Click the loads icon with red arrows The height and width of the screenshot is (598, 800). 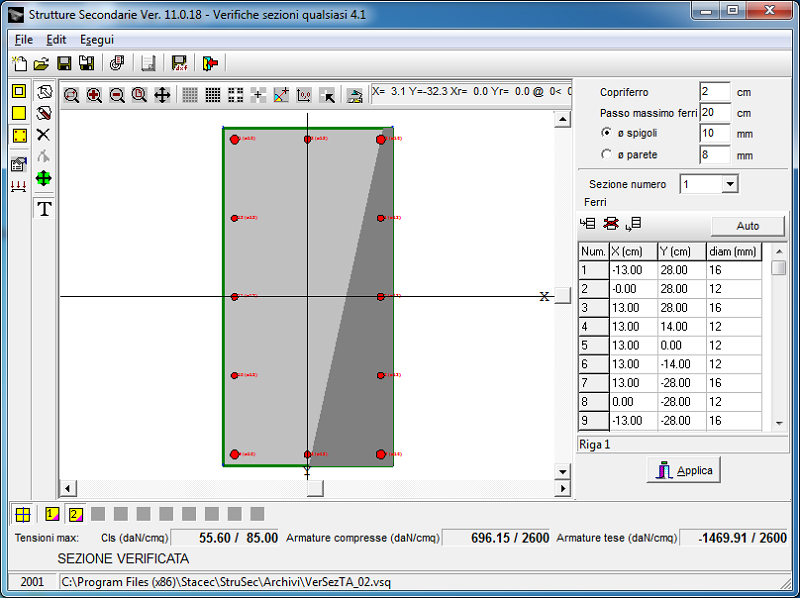point(19,186)
